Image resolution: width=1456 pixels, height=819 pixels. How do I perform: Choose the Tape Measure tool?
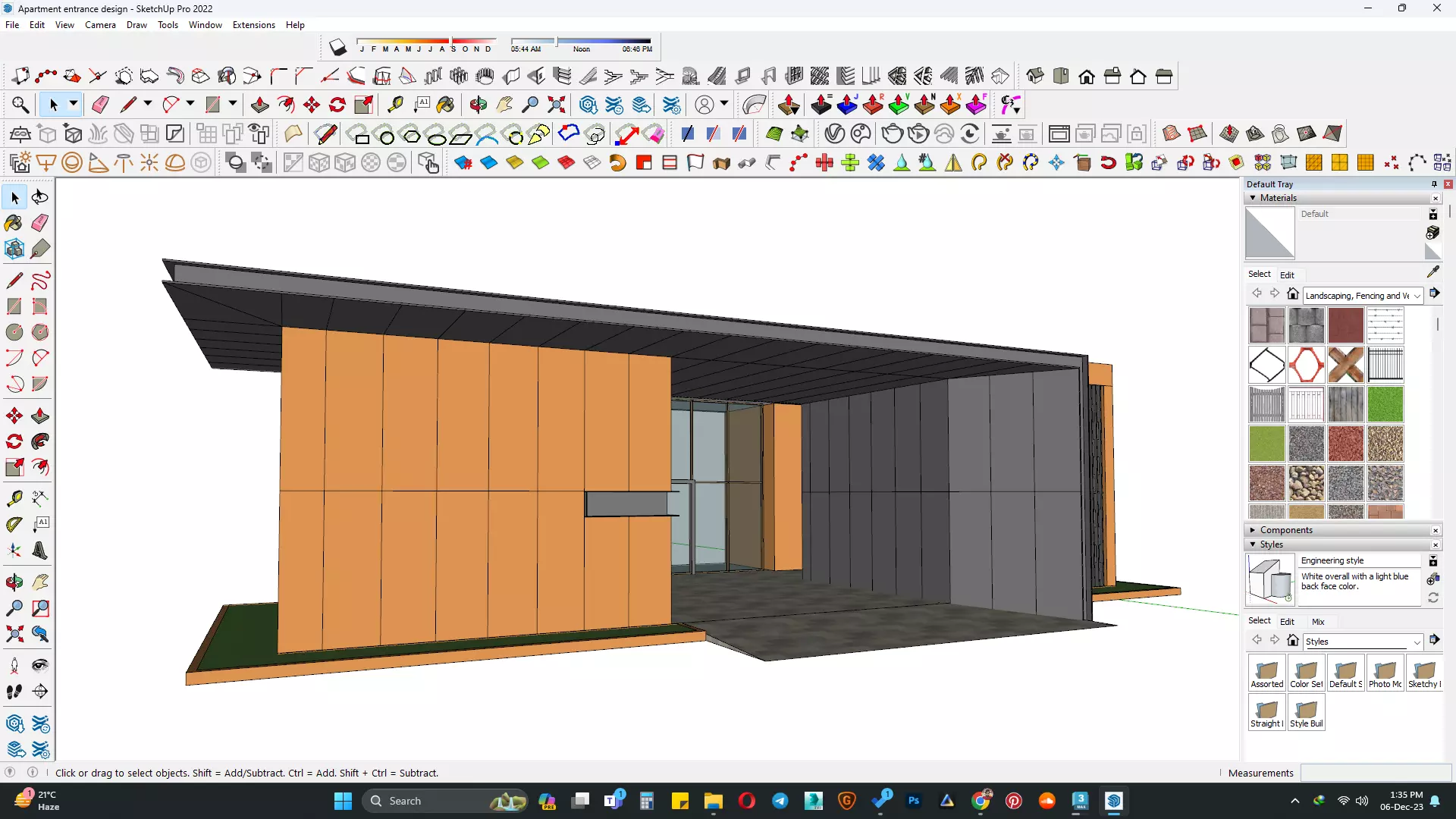tap(14, 498)
